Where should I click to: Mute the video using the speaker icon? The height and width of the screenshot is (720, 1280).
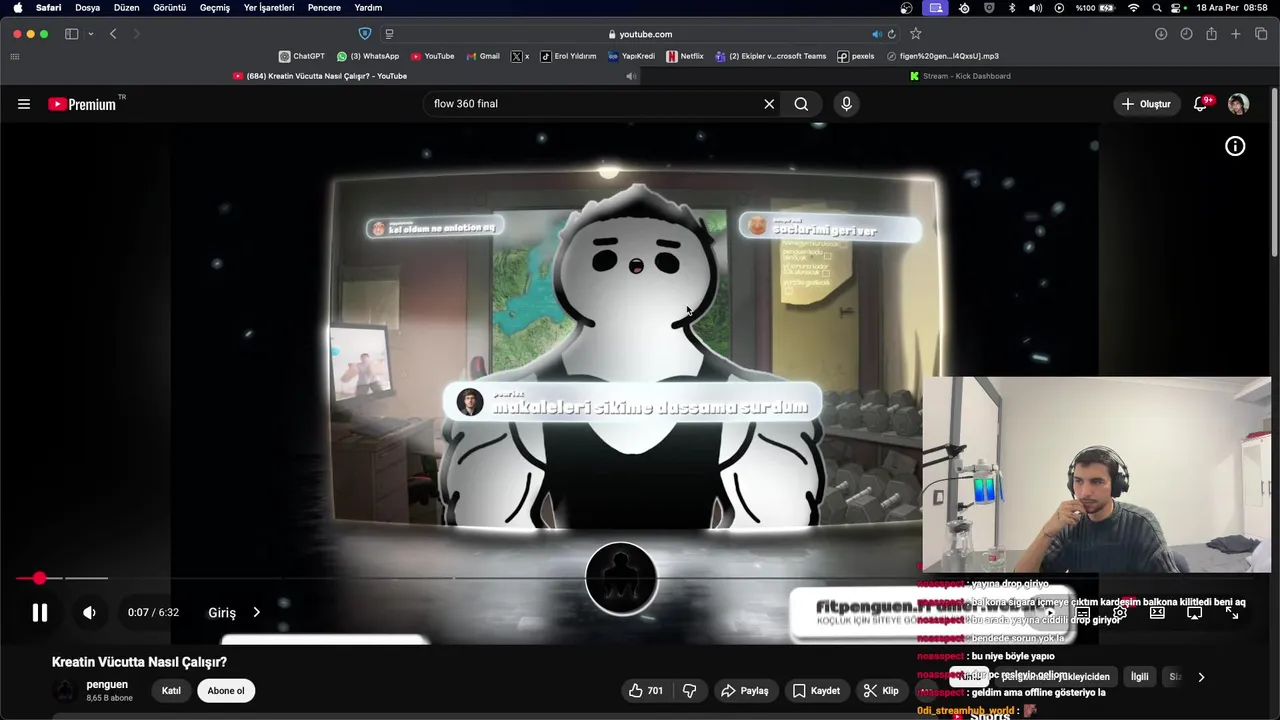point(89,613)
